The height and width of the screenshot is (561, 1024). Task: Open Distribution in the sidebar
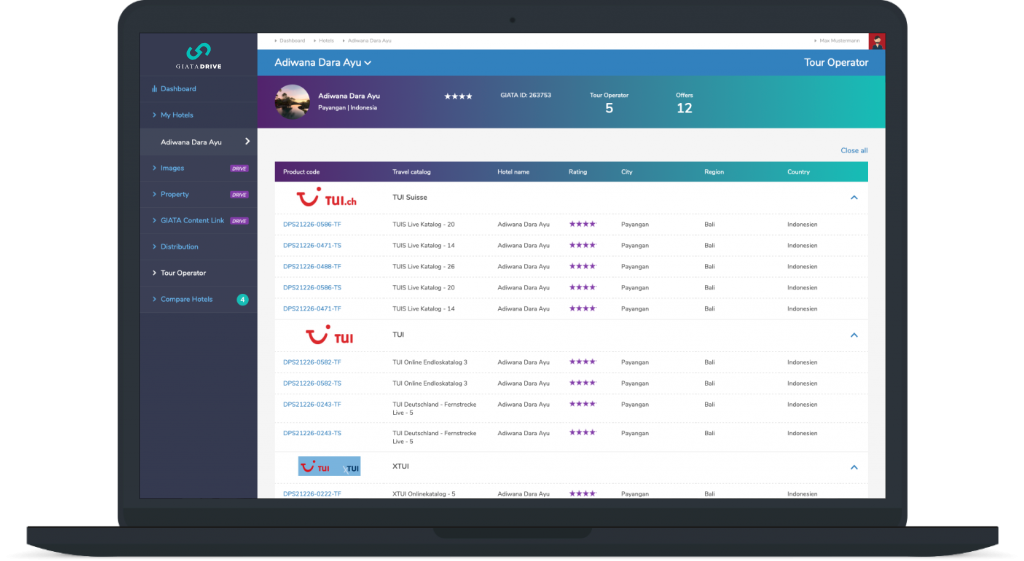tap(179, 246)
